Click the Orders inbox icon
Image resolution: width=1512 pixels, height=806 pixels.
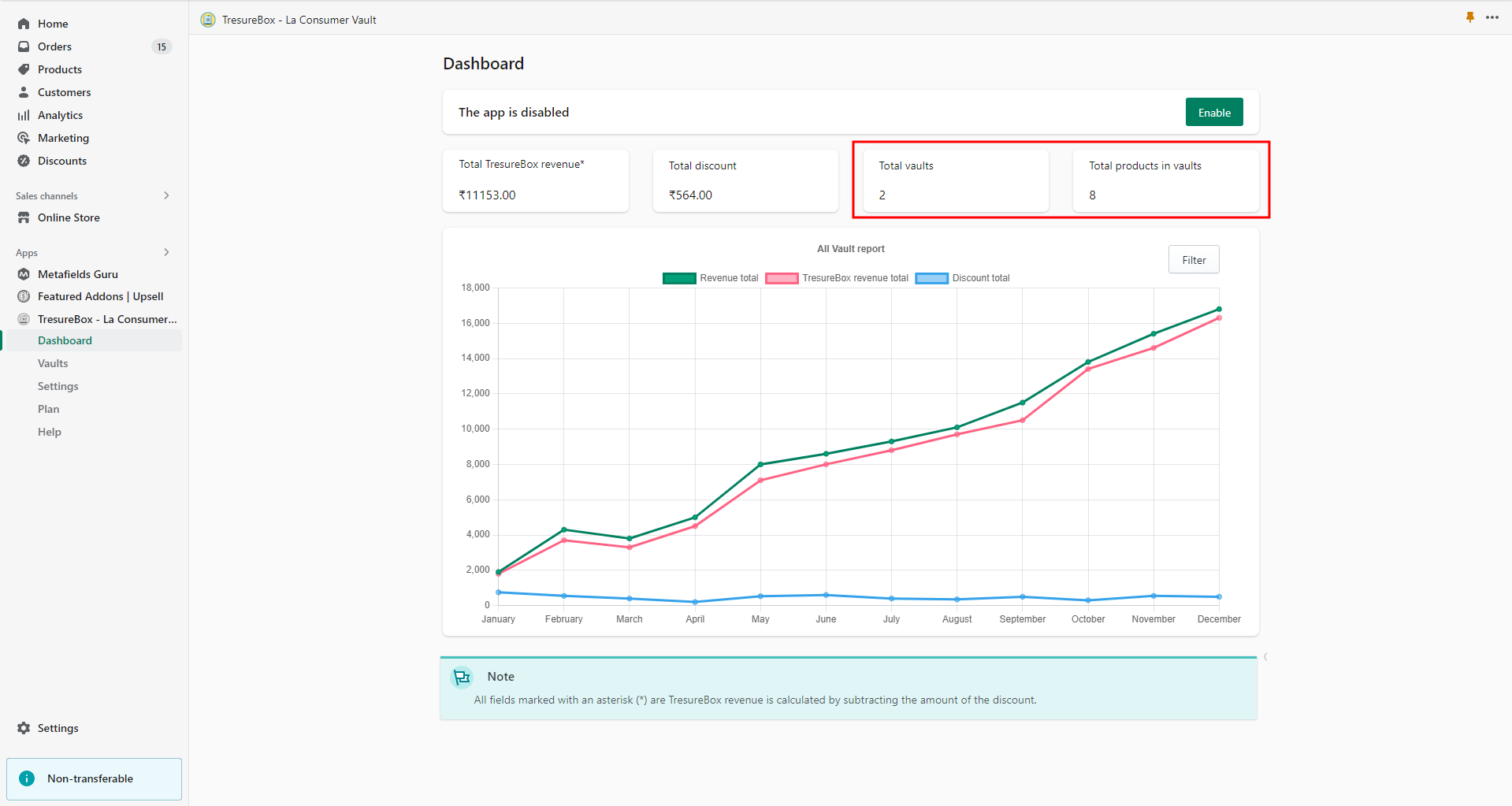click(24, 46)
